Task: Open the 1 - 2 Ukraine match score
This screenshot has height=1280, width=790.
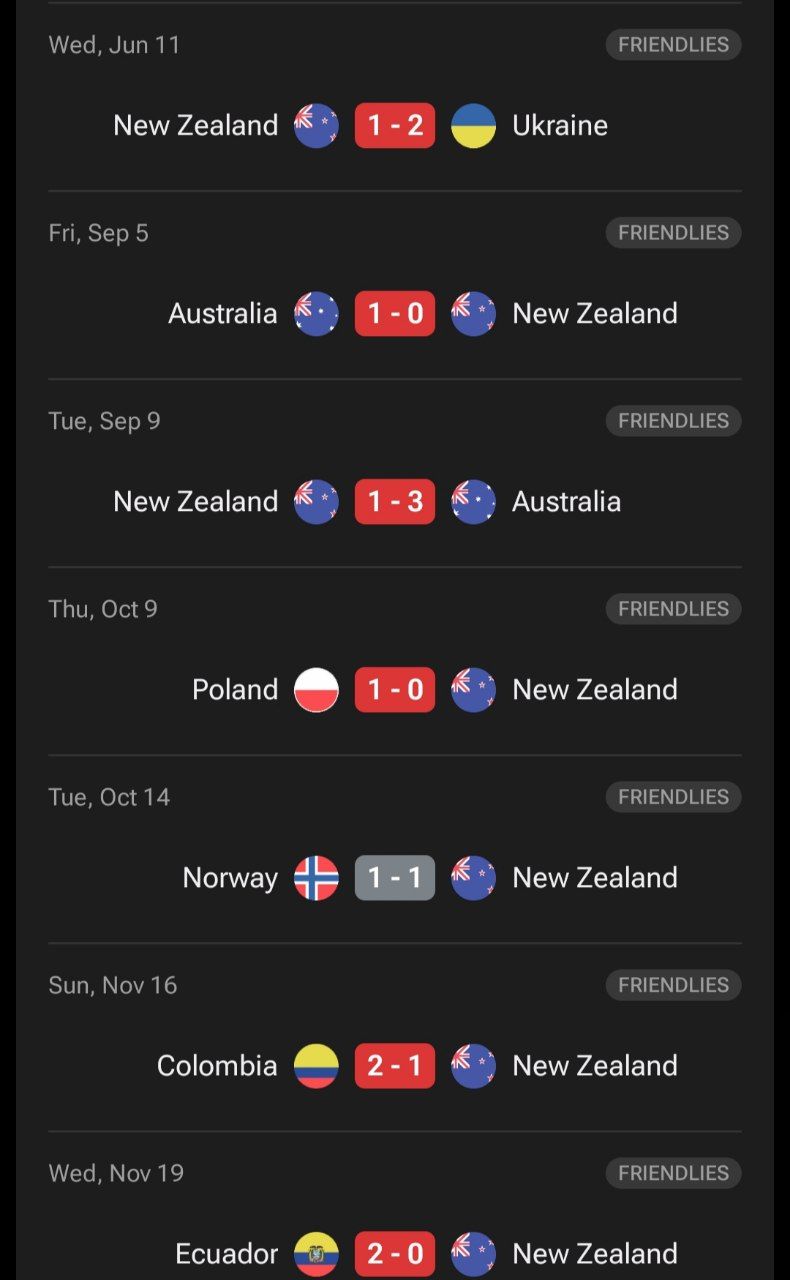Action: [x=395, y=126]
